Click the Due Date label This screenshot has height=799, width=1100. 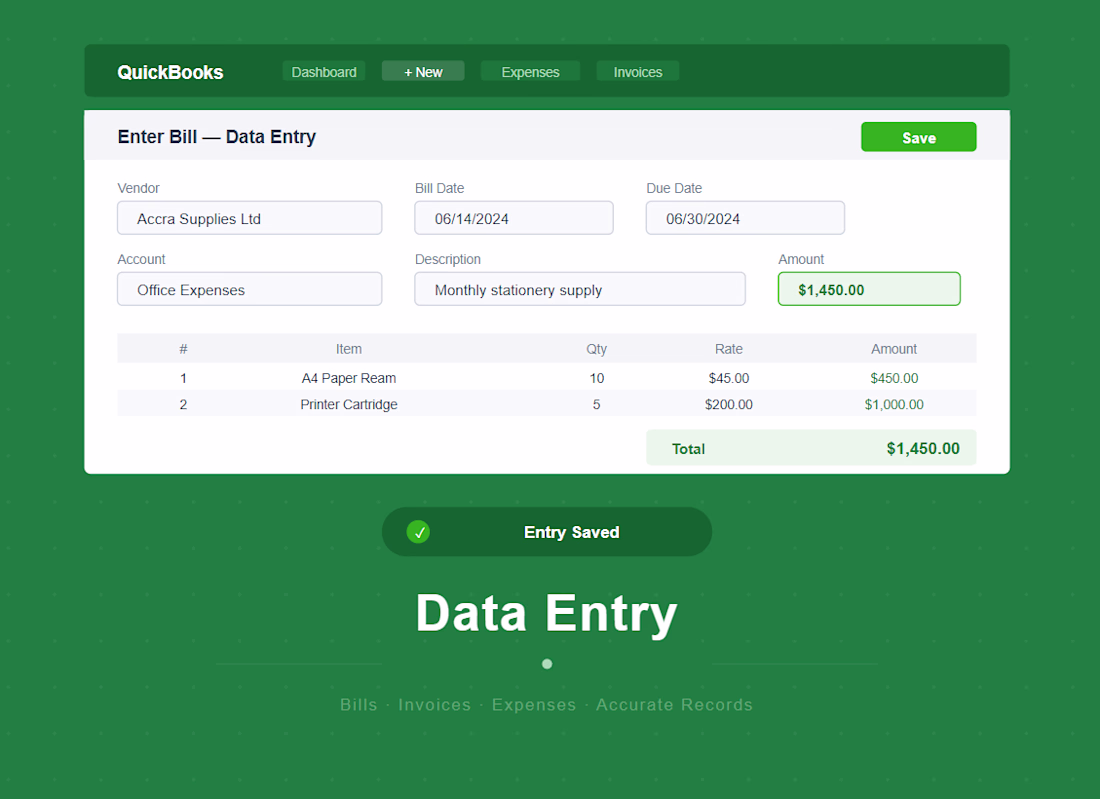click(x=673, y=188)
